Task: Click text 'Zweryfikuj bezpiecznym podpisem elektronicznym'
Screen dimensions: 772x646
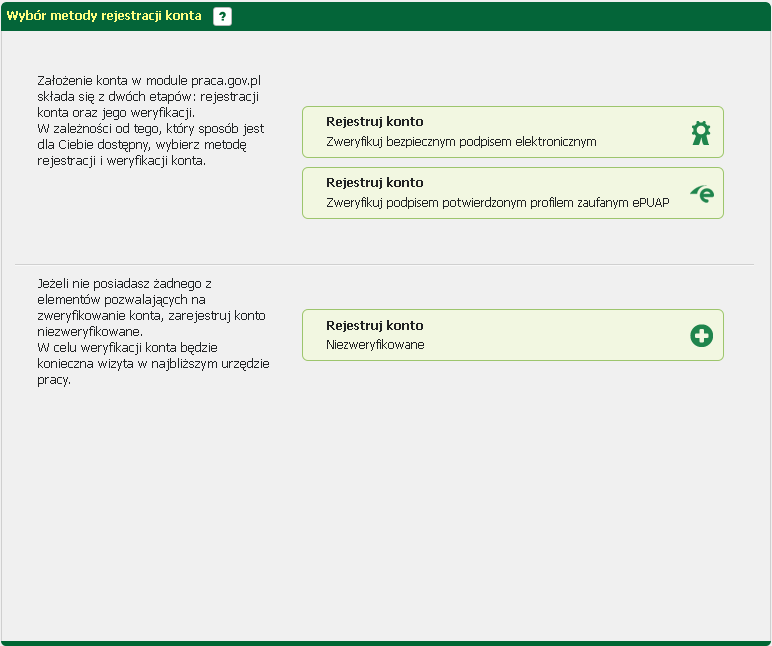Action: coord(461,142)
